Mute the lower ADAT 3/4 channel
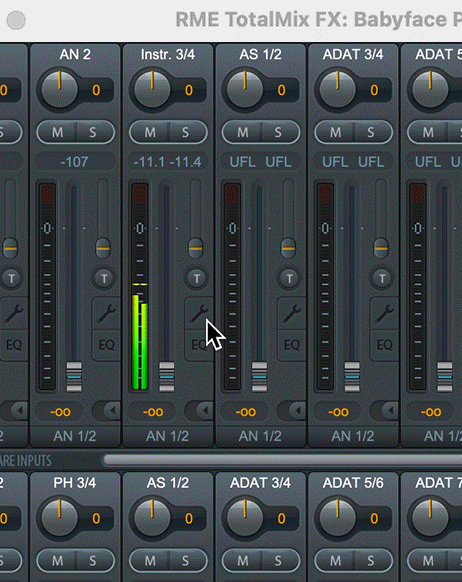The width and height of the screenshot is (462, 582). 243,561
